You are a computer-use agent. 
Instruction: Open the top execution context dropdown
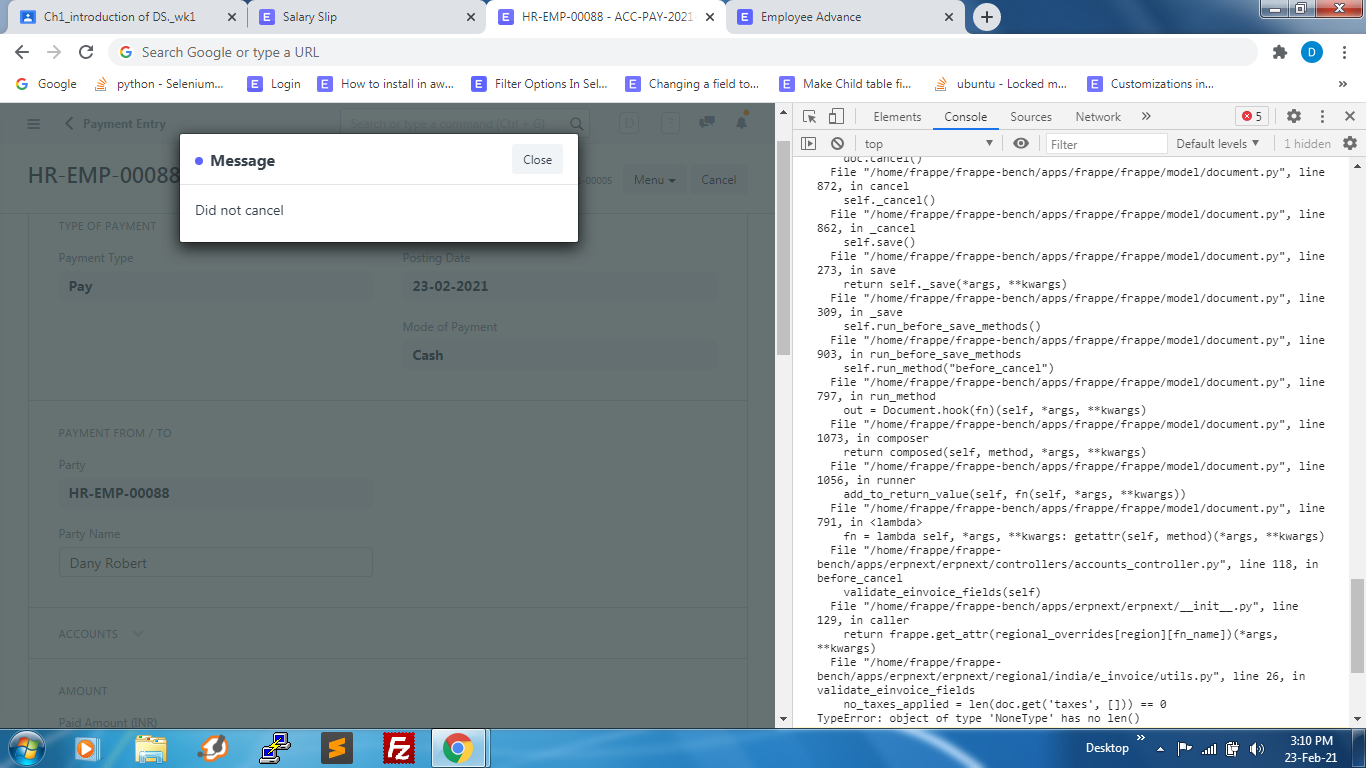coord(925,143)
